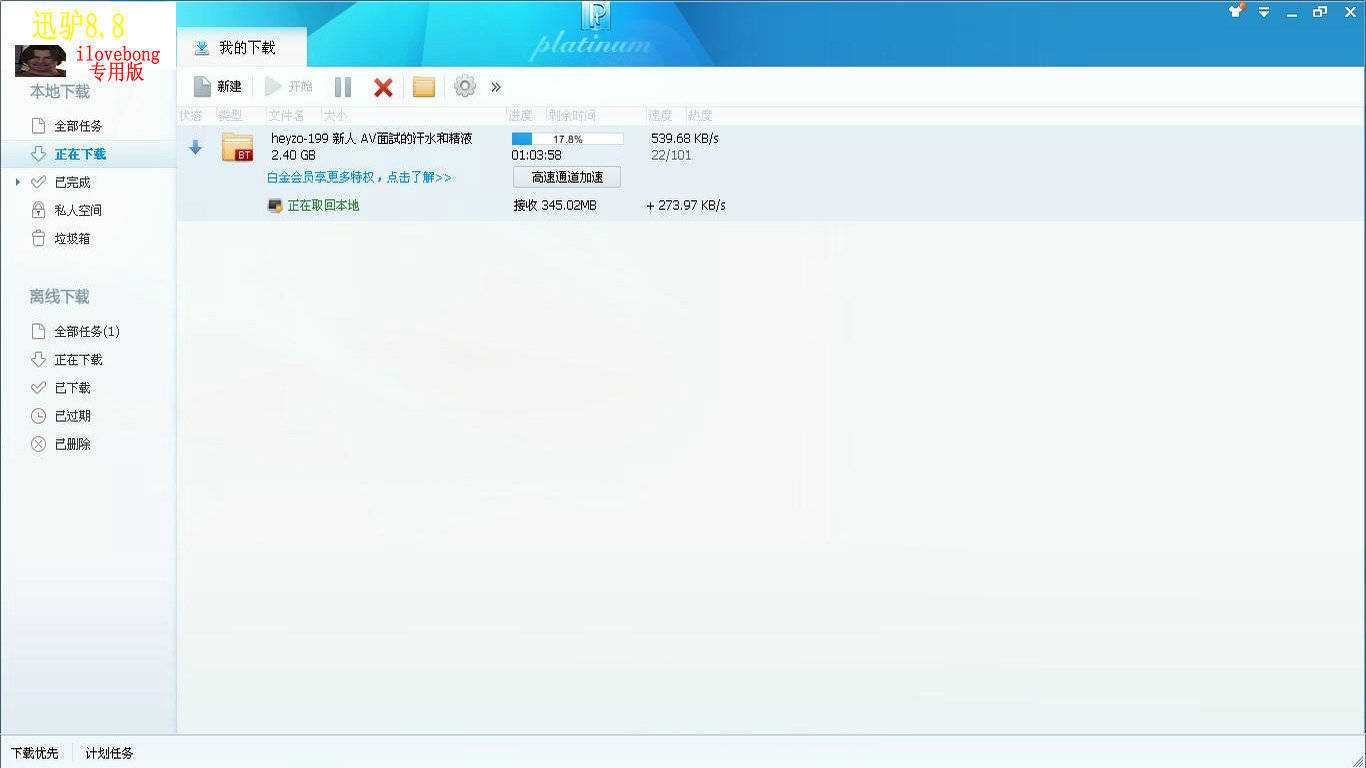Select 全部任务 under 本地下载
1366x768 pixels.
tap(78, 126)
